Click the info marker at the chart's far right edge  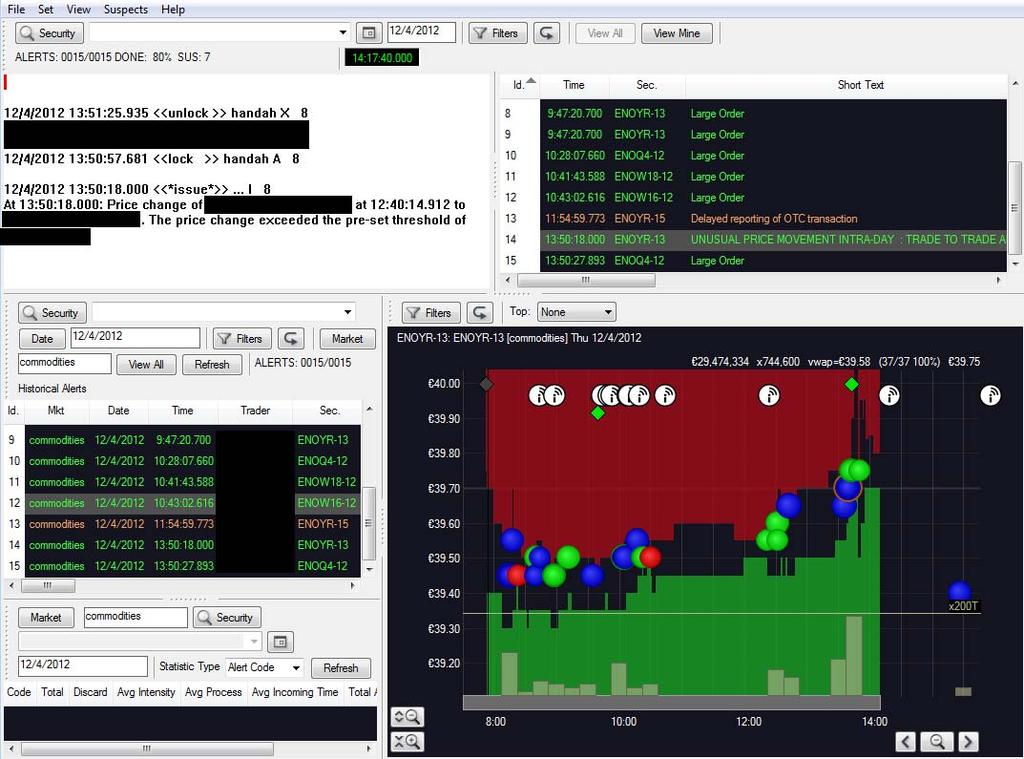(x=991, y=395)
